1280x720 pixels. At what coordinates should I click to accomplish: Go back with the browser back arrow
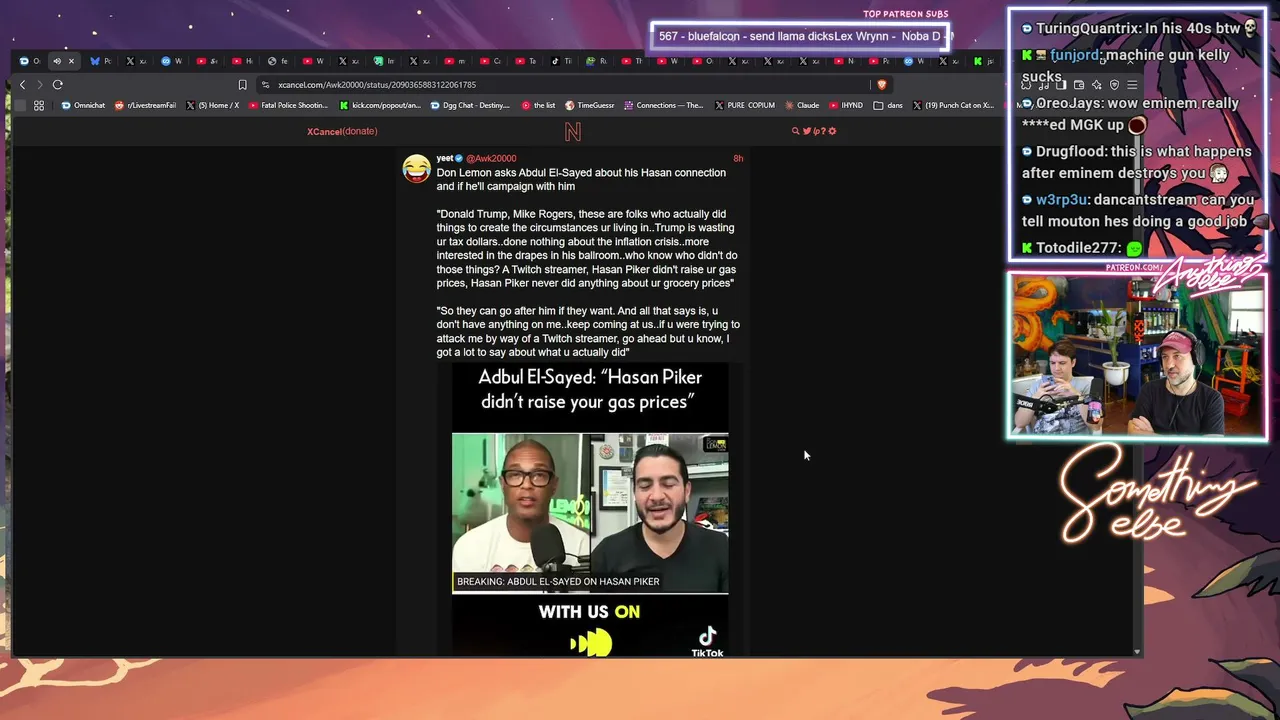coord(22,85)
